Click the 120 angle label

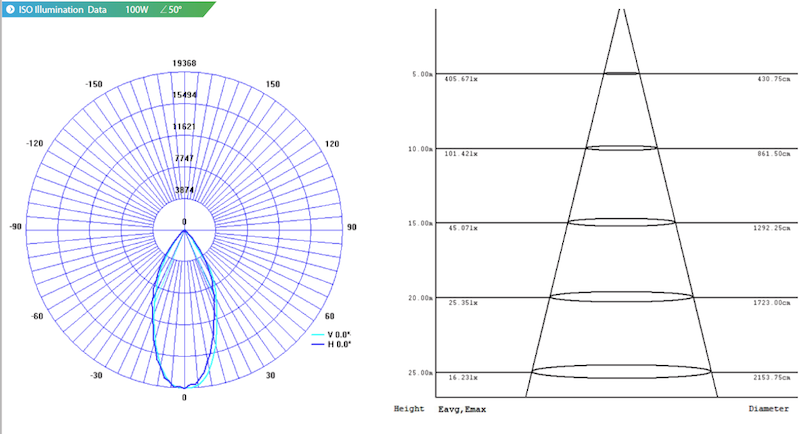coord(332,144)
